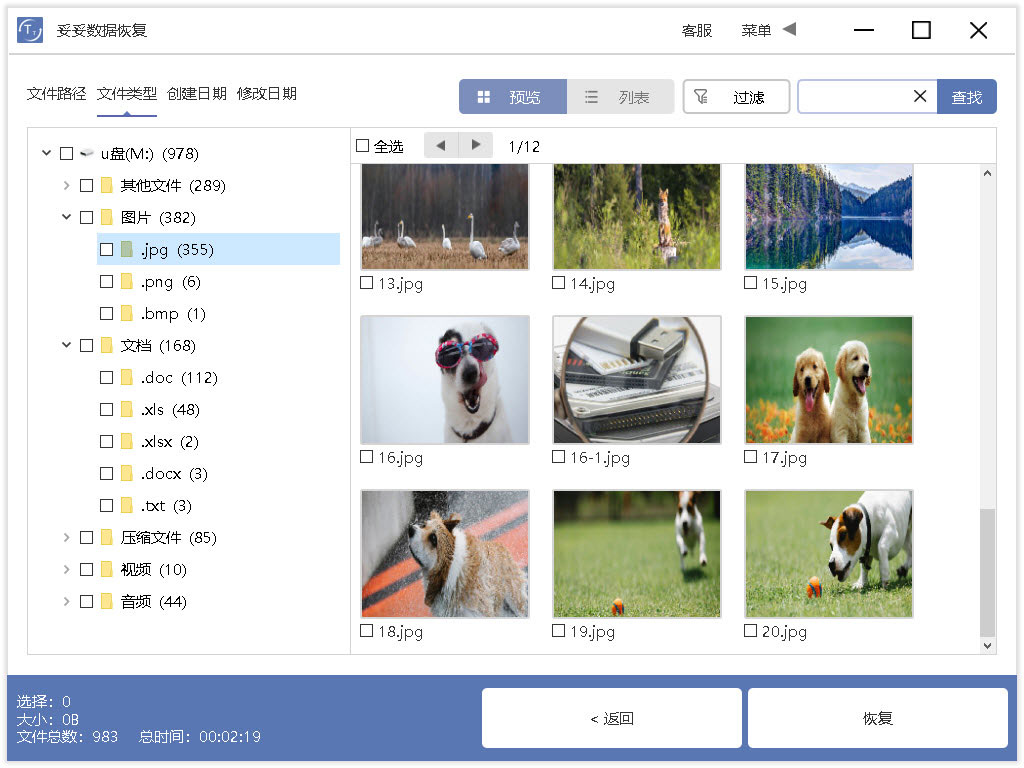Open the 15.jpg mountain lake thumbnail
The width and height of the screenshot is (1024, 768).
(829, 217)
